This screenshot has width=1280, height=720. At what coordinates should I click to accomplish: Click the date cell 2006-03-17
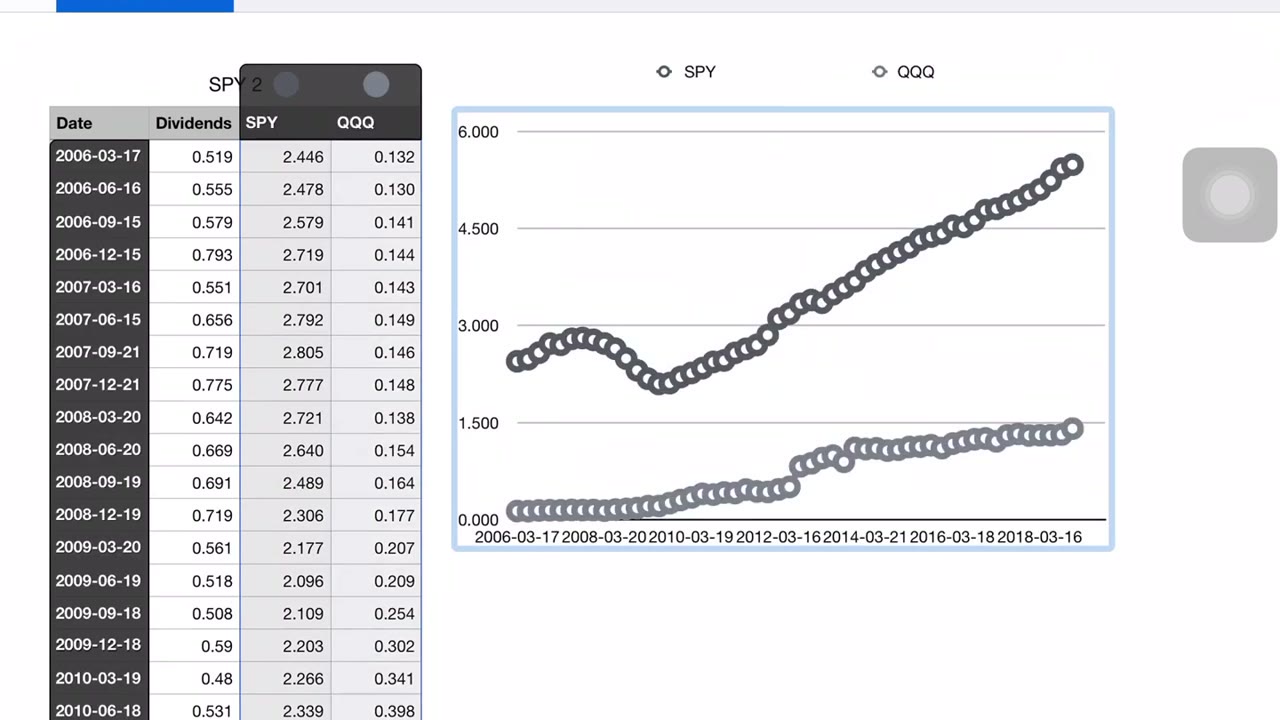(x=99, y=156)
